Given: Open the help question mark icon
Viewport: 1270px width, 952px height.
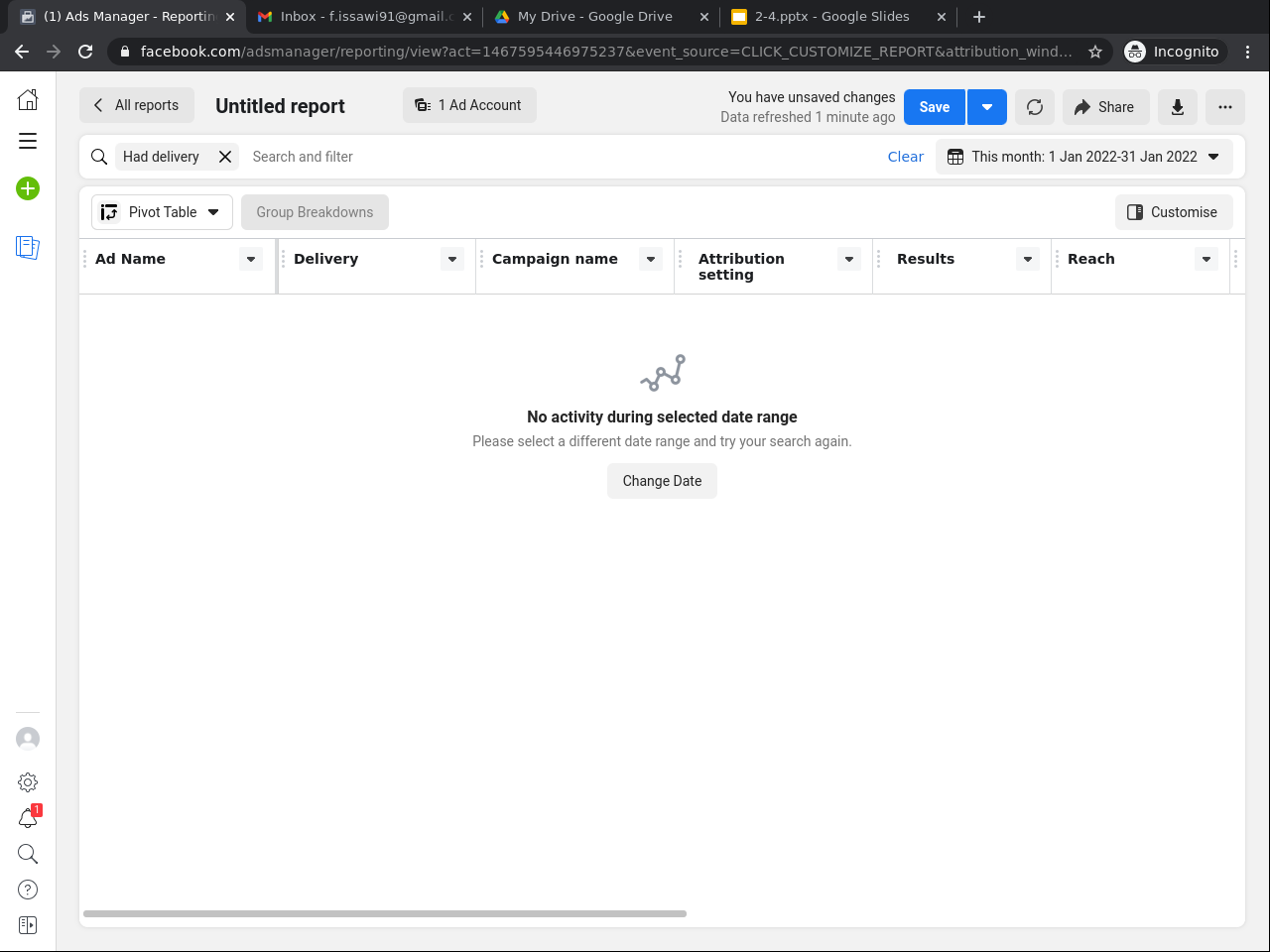Looking at the screenshot, I should point(28,890).
